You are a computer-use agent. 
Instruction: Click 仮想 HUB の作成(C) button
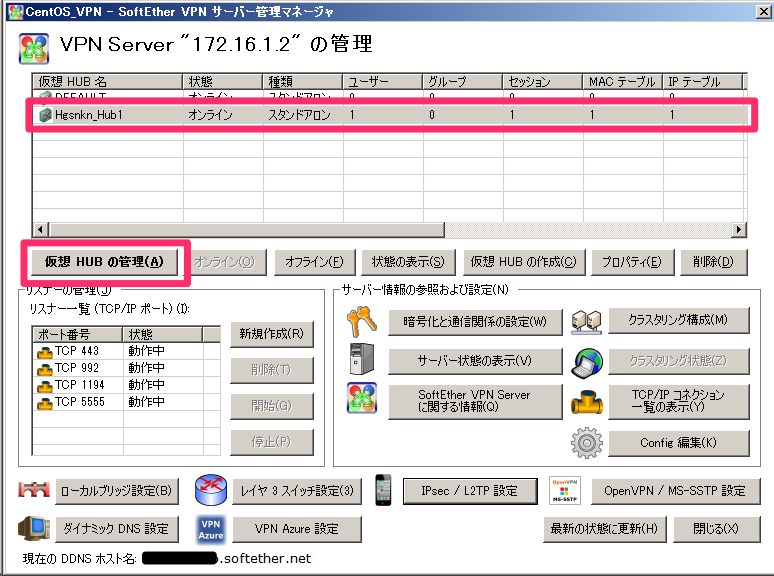coord(524,262)
